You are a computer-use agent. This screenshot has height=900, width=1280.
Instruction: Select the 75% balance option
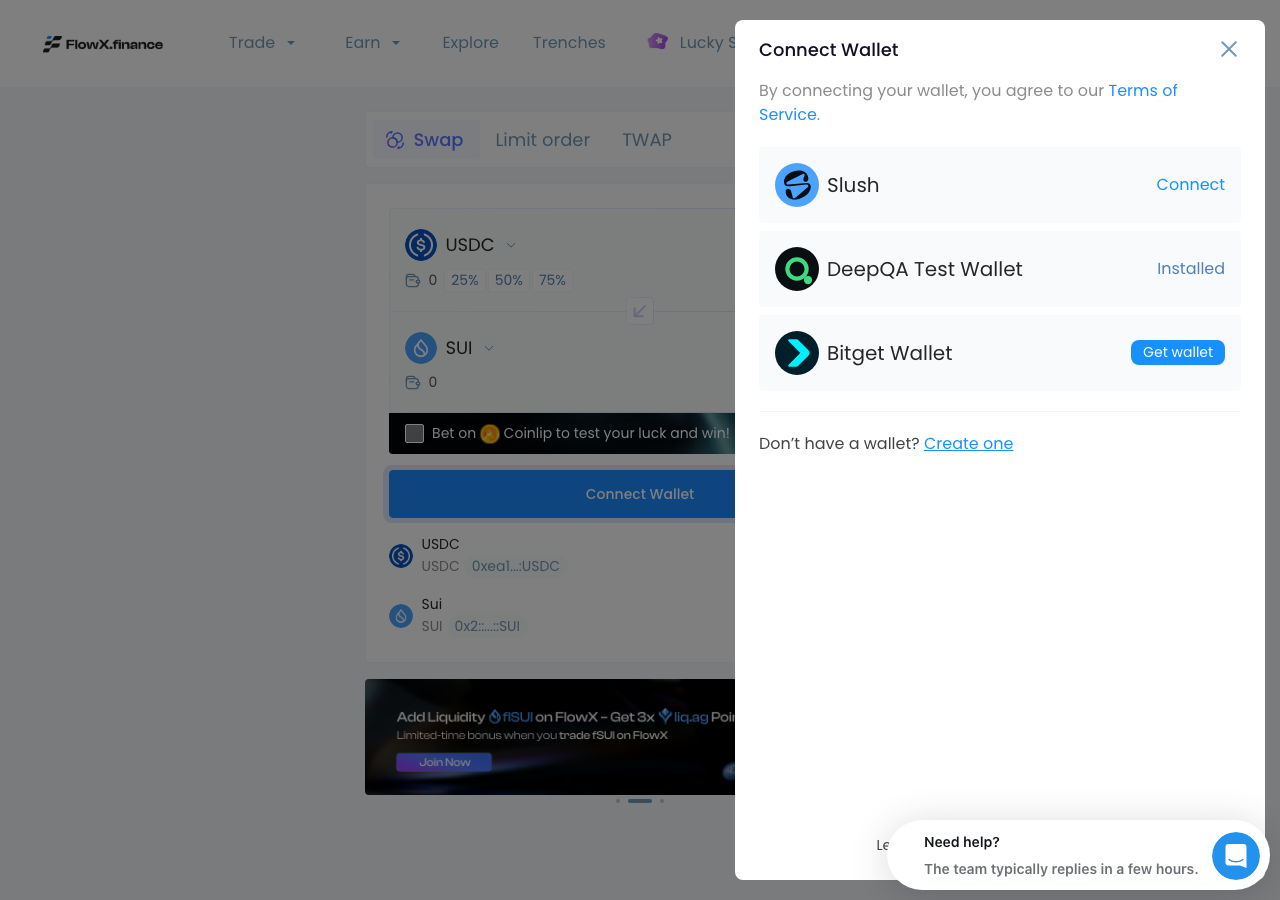(x=553, y=280)
